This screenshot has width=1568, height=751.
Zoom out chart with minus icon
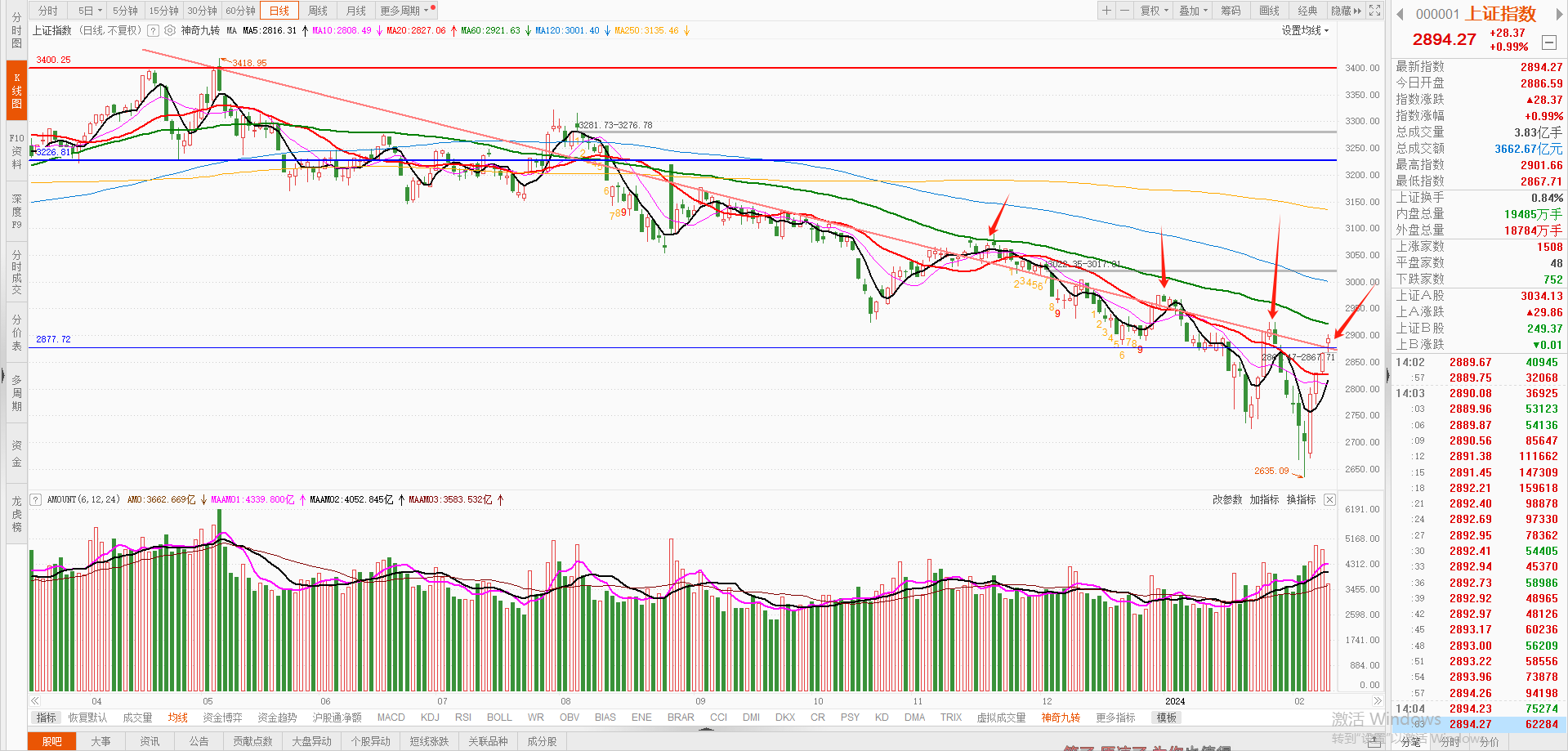[x=1124, y=11]
